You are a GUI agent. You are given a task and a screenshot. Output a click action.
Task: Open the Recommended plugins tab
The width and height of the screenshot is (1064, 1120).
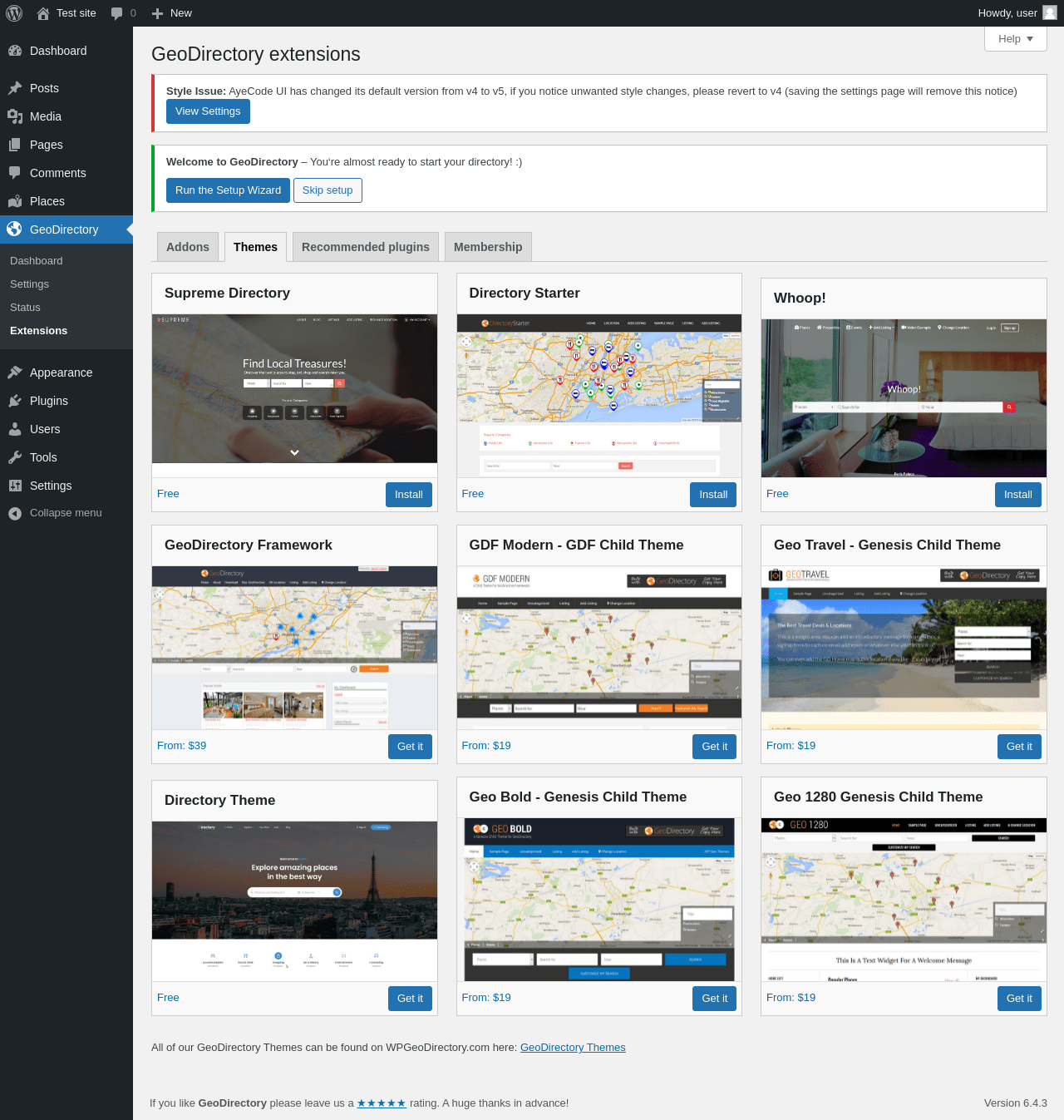click(366, 247)
